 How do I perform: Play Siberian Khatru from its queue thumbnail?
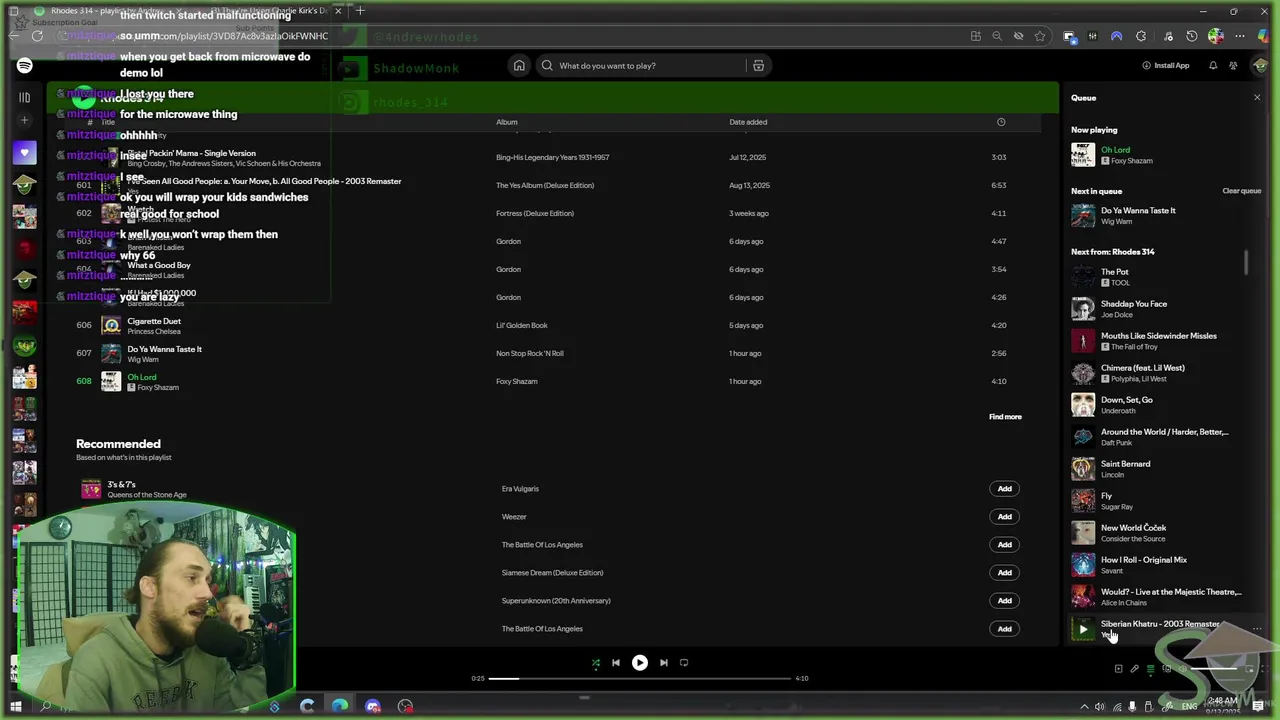1083,629
